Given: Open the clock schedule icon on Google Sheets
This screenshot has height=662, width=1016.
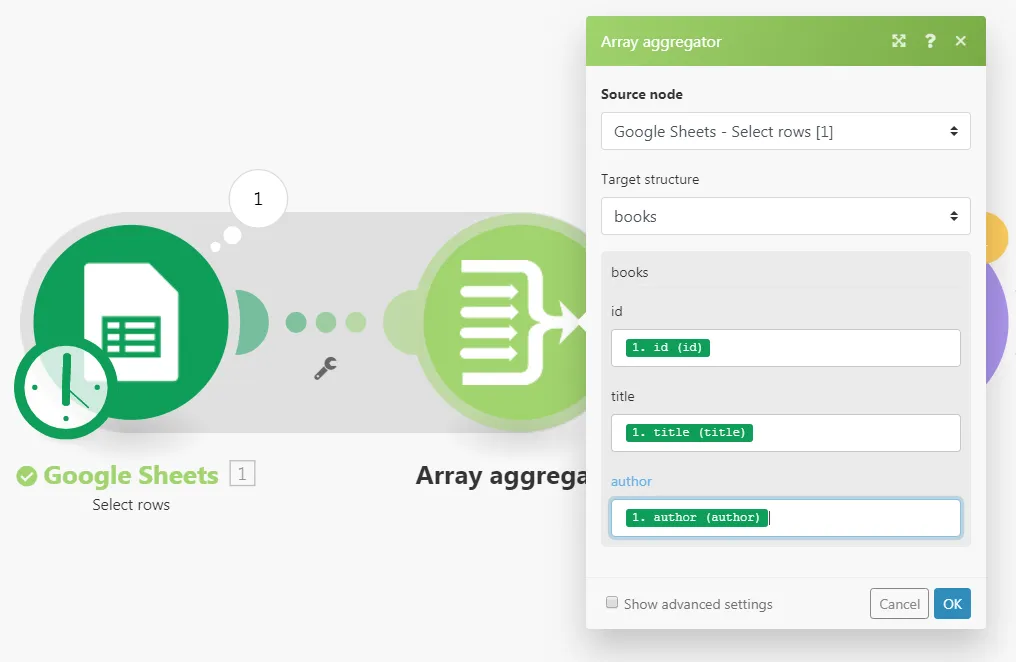Looking at the screenshot, I should pos(65,387).
